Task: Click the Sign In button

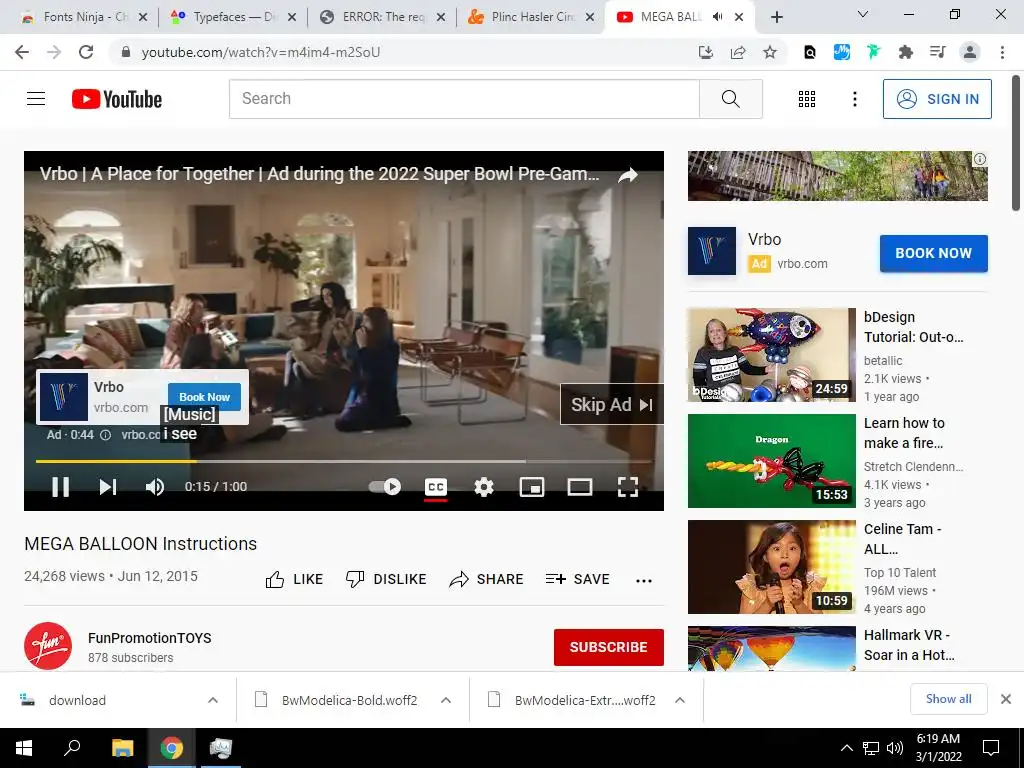Action: coord(937,99)
